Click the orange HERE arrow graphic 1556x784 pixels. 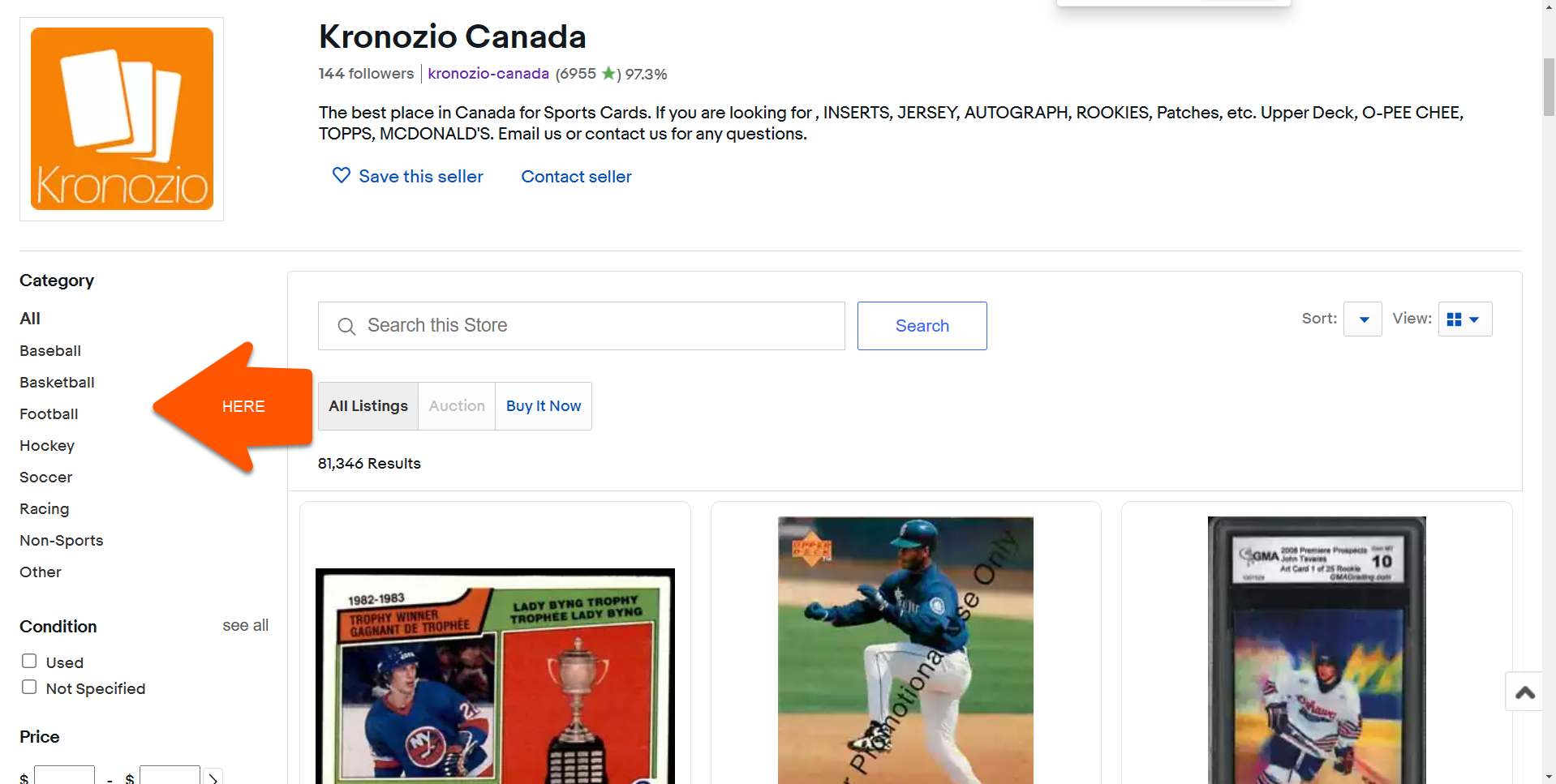(233, 407)
